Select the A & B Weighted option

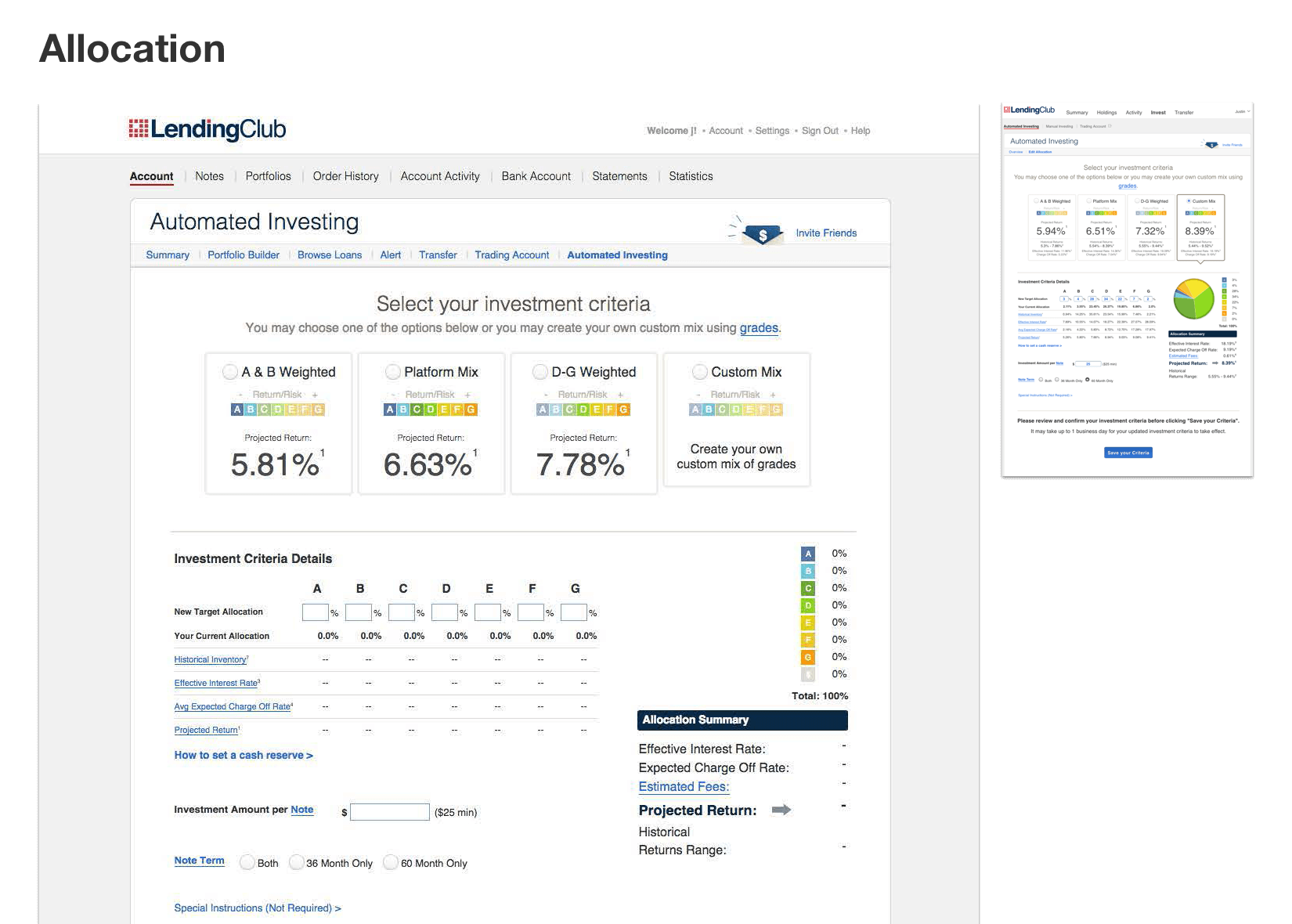[x=230, y=372]
